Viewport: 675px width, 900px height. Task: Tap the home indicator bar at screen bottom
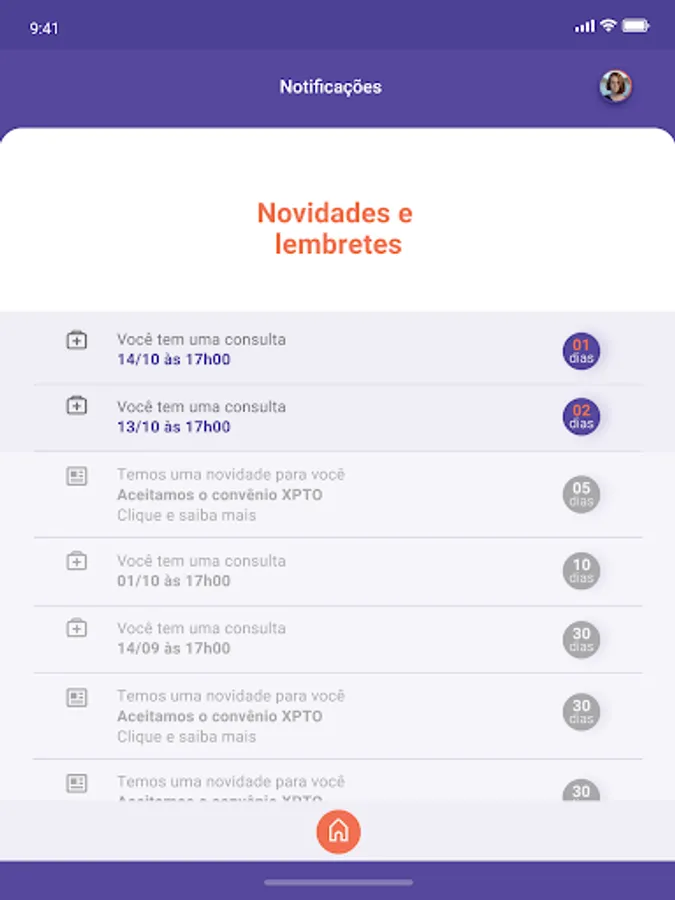tap(337, 884)
